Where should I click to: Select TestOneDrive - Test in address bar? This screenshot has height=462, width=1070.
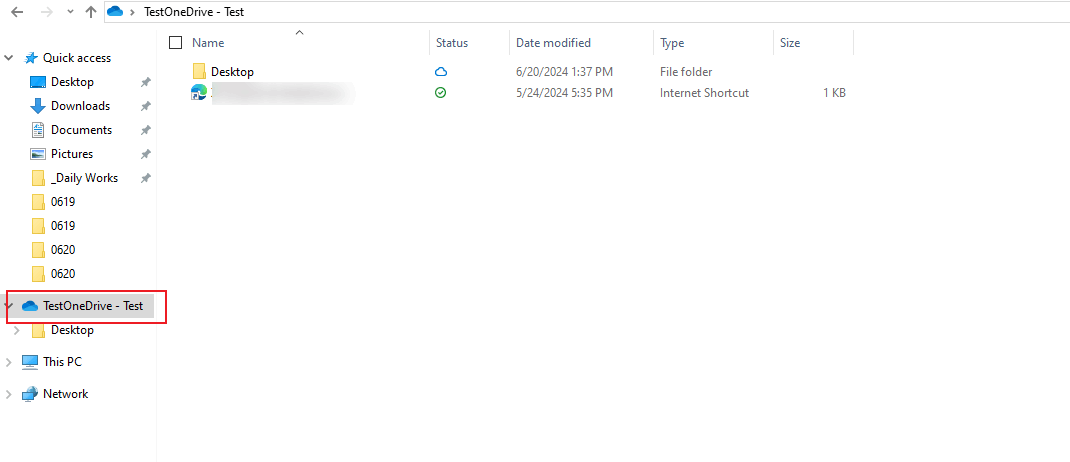point(194,12)
